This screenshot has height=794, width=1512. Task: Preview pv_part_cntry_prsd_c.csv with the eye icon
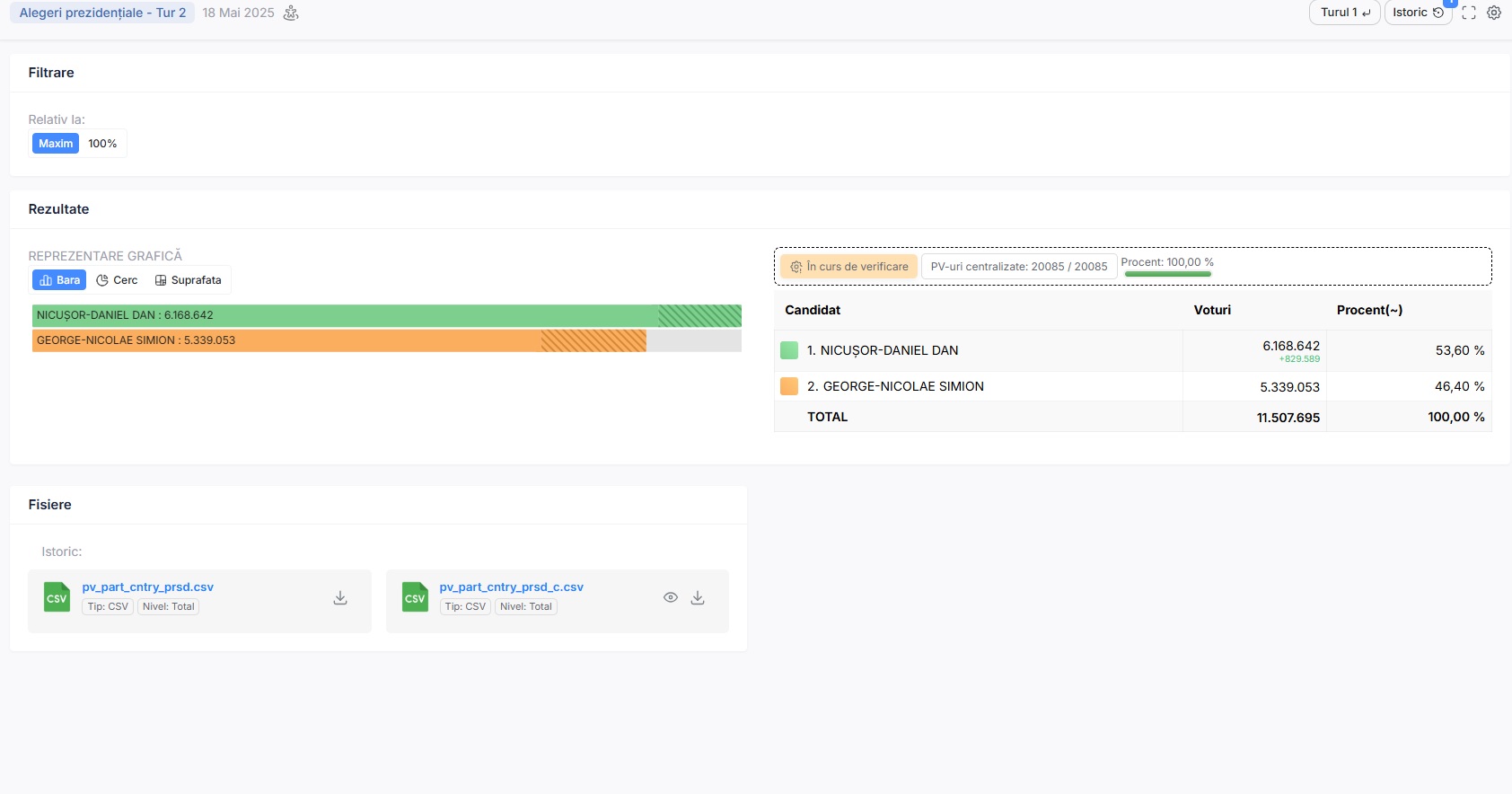click(671, 598)
